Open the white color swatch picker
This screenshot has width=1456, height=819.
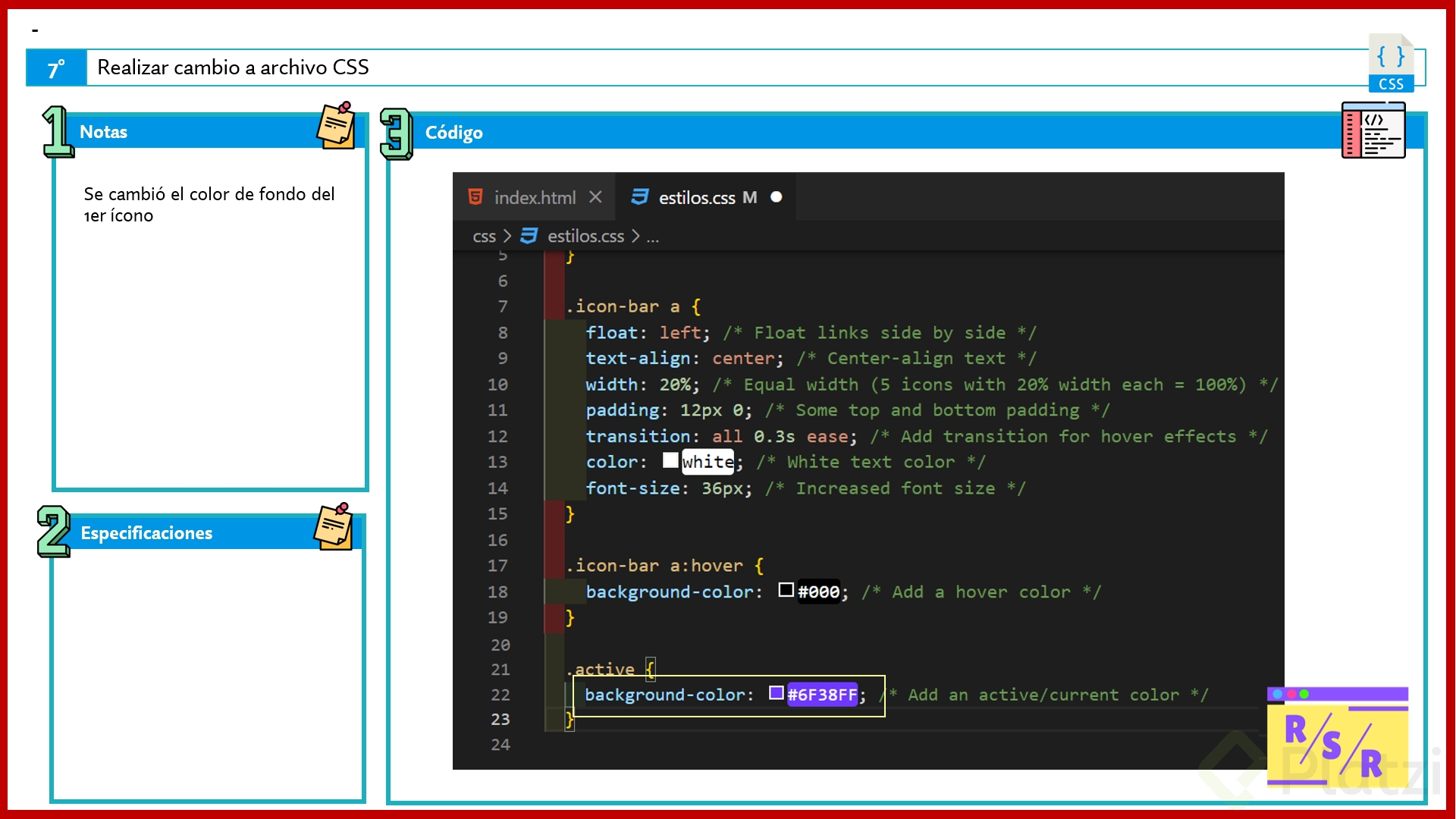coord(670,460)
